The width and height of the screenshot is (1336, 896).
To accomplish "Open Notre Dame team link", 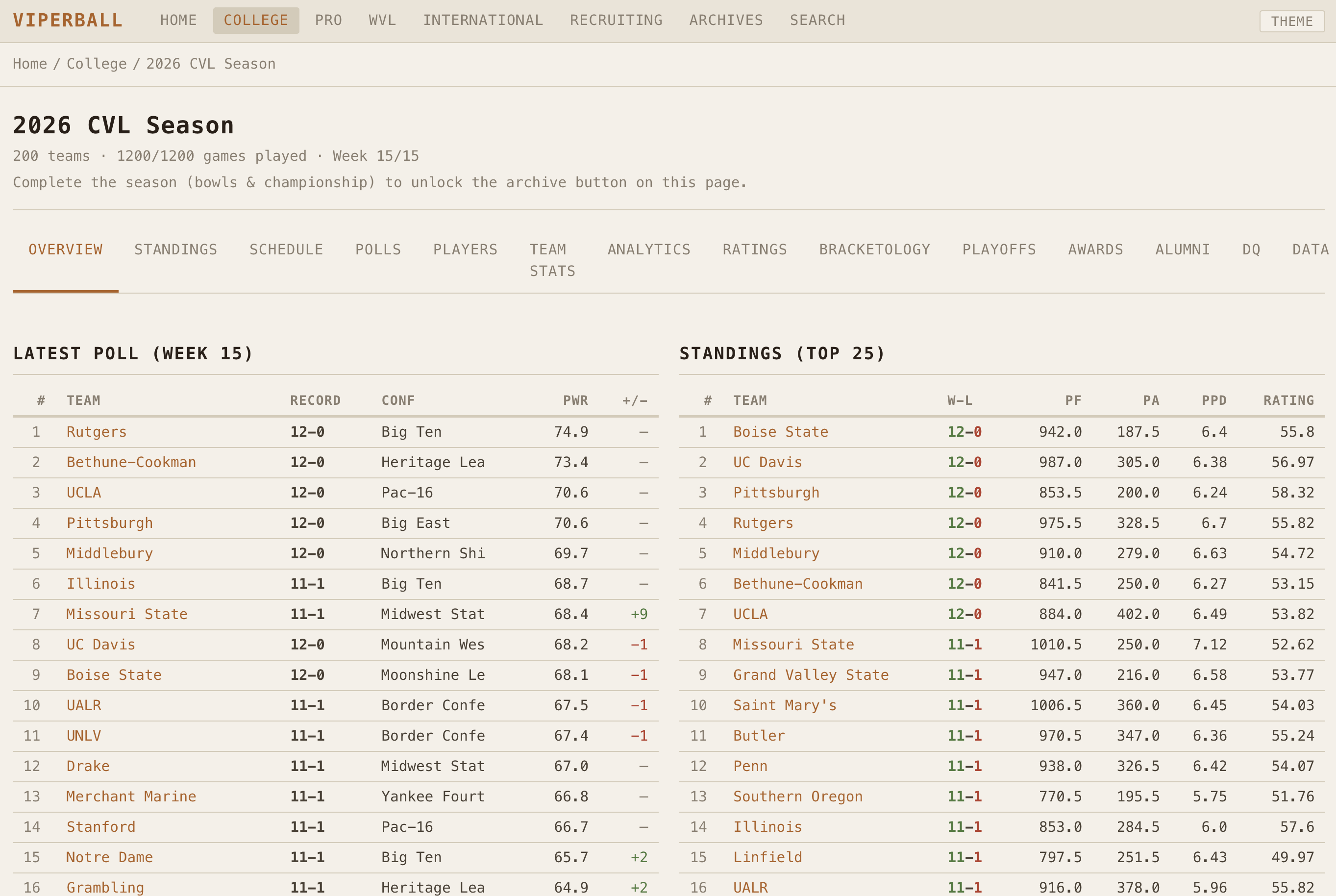I will 110,857.
